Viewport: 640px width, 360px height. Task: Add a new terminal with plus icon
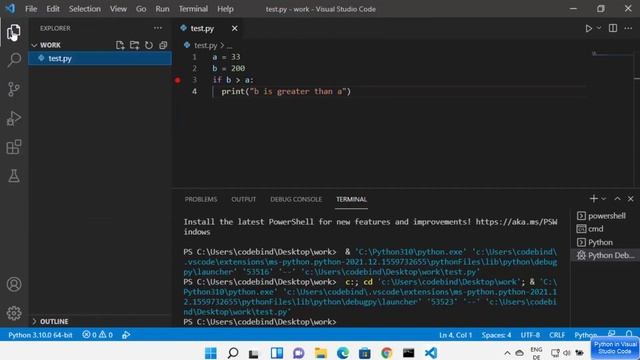[593, 199]
